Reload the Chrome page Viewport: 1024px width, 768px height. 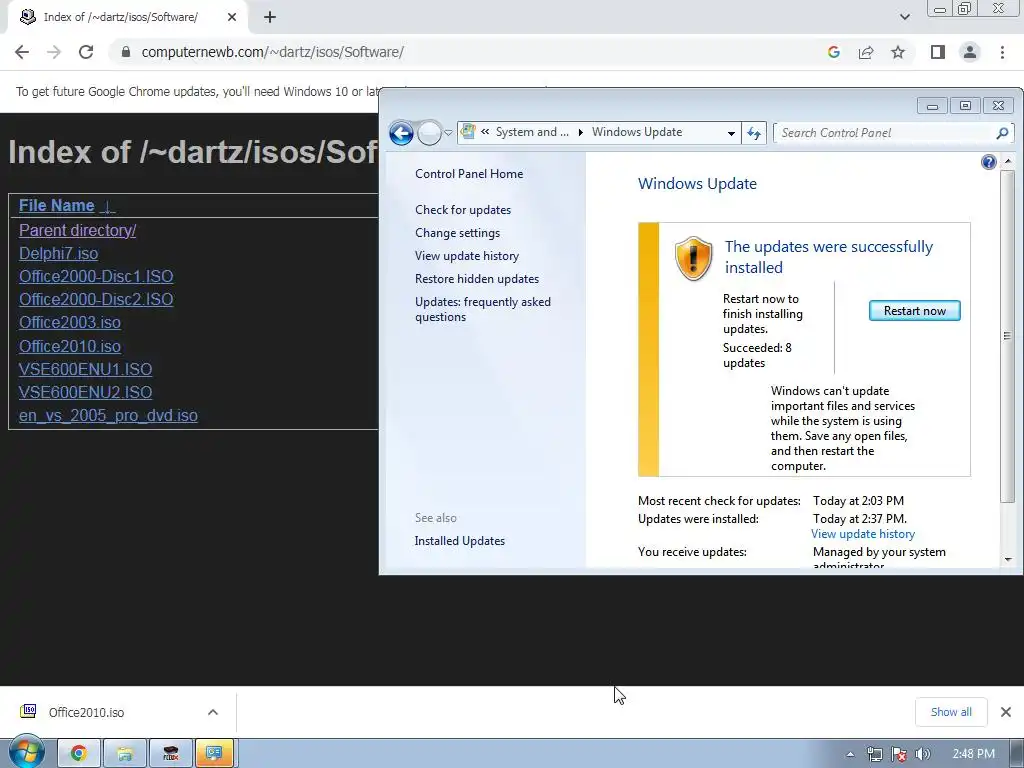pos(86,52)
